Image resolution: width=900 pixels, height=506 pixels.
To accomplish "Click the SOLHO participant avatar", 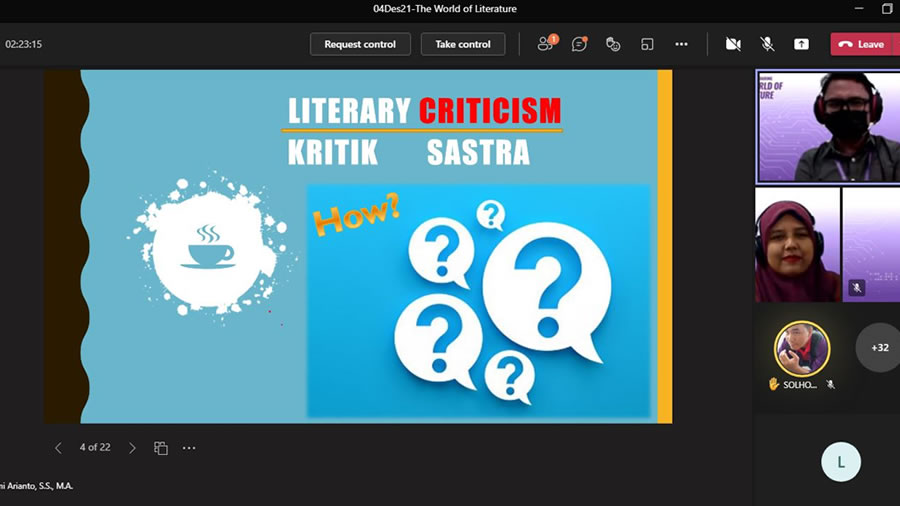I will (802, 348).
